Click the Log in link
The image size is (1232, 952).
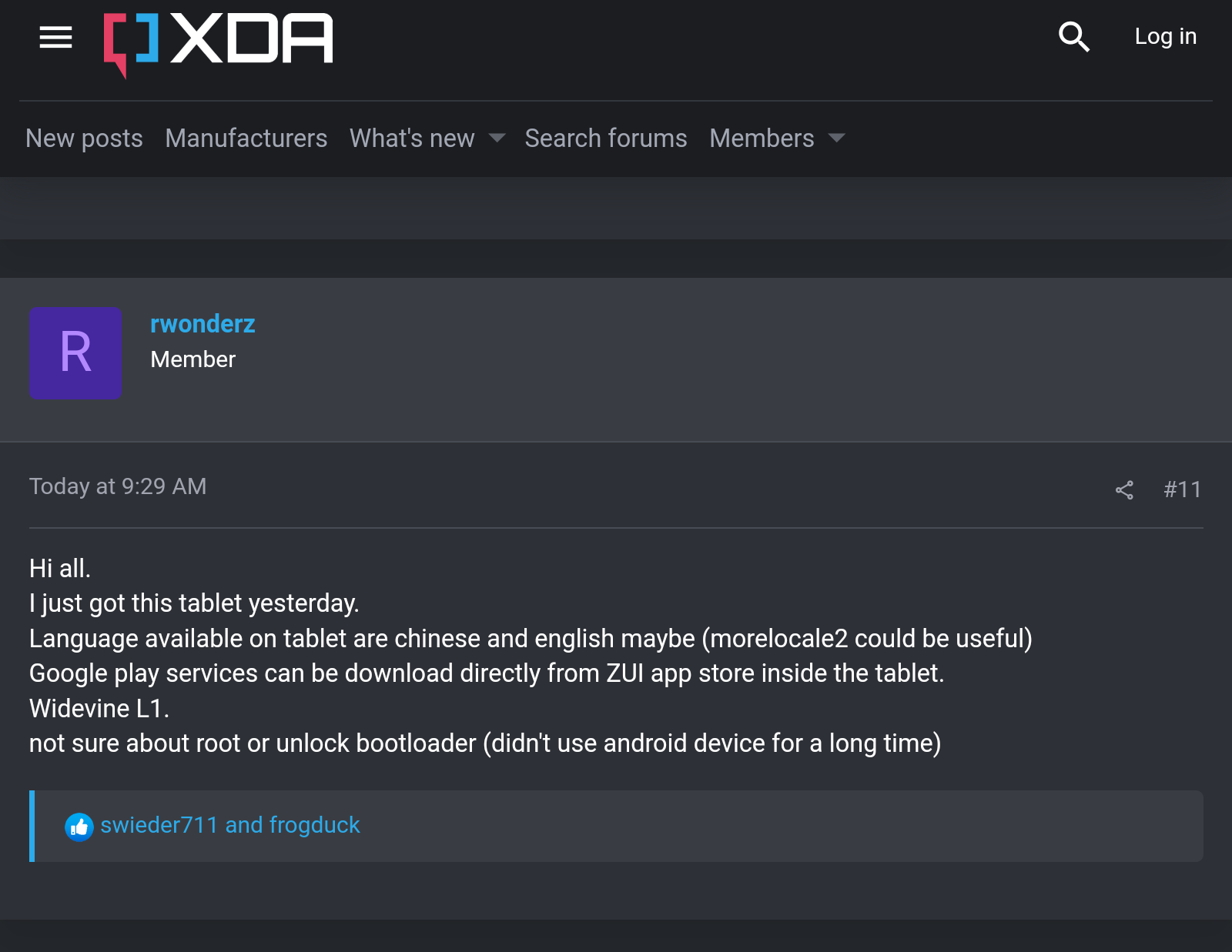tap(1165, 36)
